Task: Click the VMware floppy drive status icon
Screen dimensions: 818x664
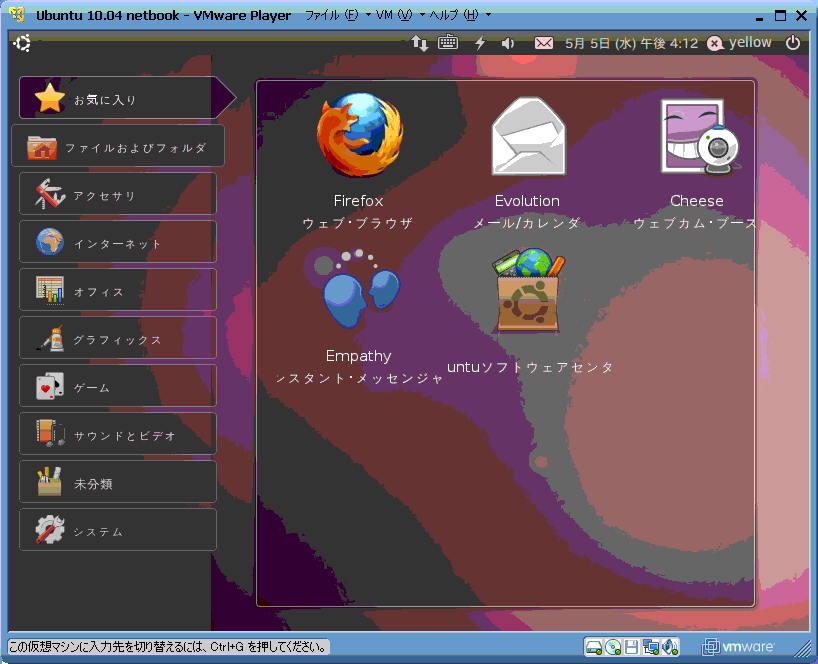Action: point(631,647)
